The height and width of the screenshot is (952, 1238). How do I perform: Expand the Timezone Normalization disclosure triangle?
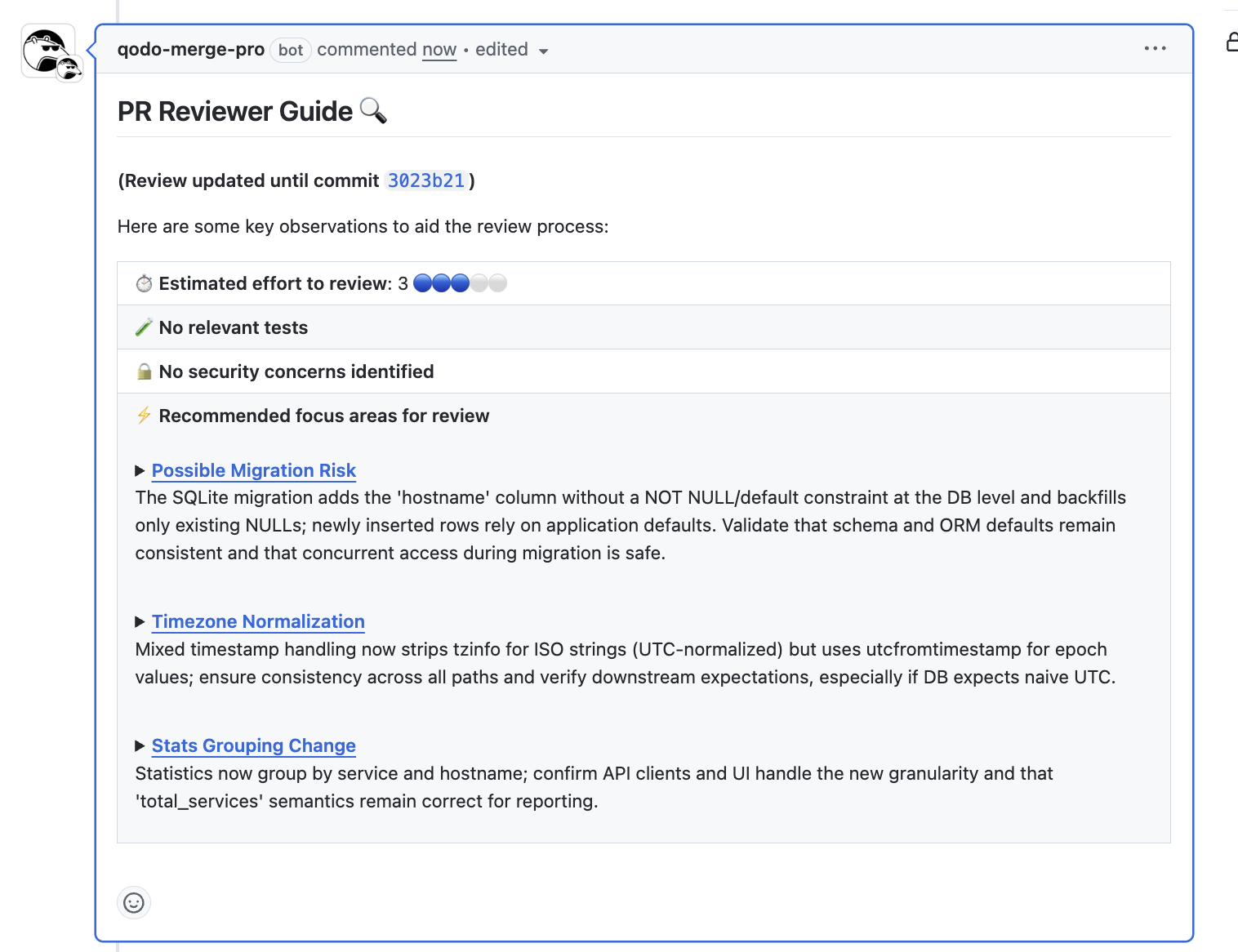pos(140,622)
